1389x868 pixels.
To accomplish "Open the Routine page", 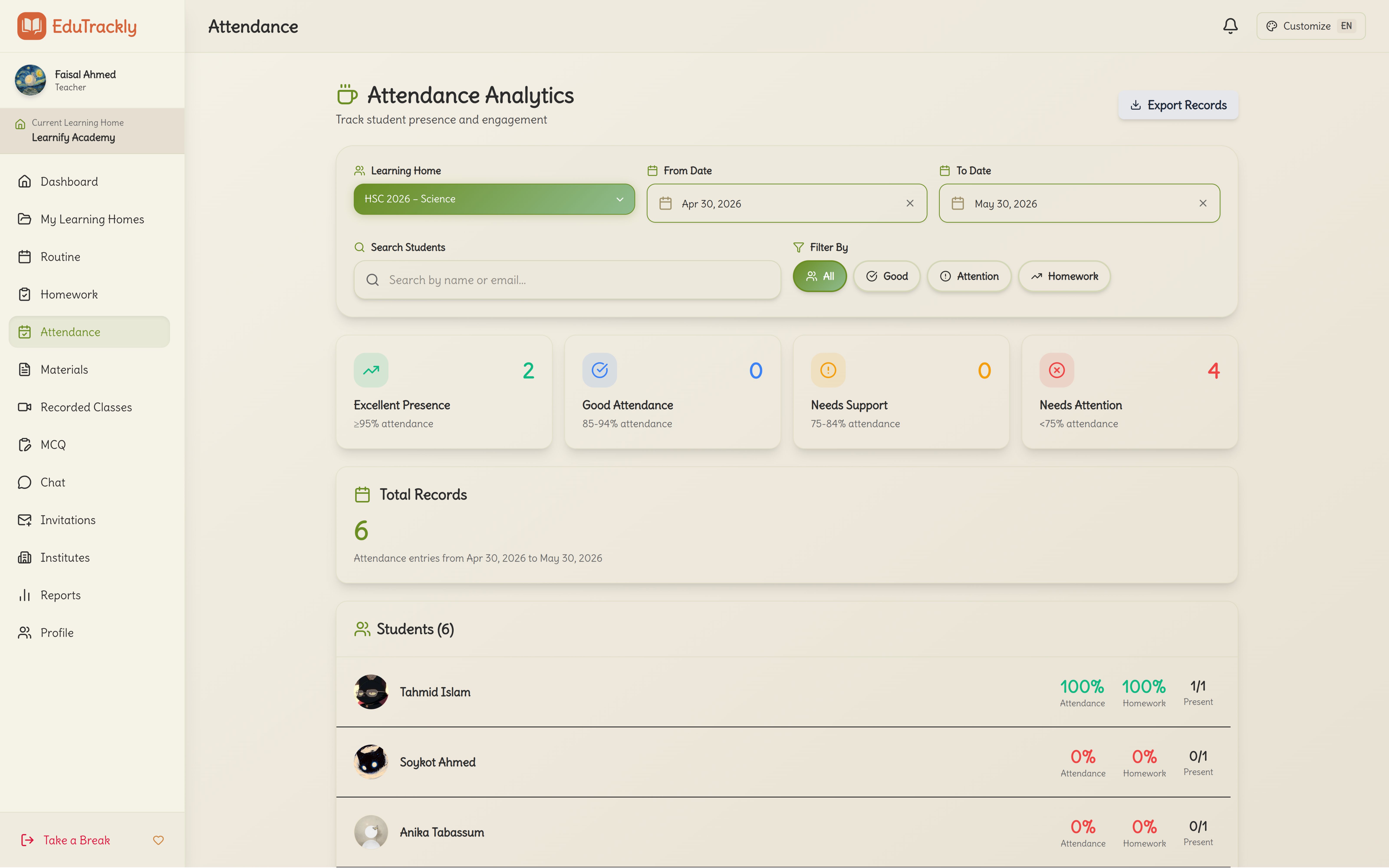I will [x=89, y=257].
